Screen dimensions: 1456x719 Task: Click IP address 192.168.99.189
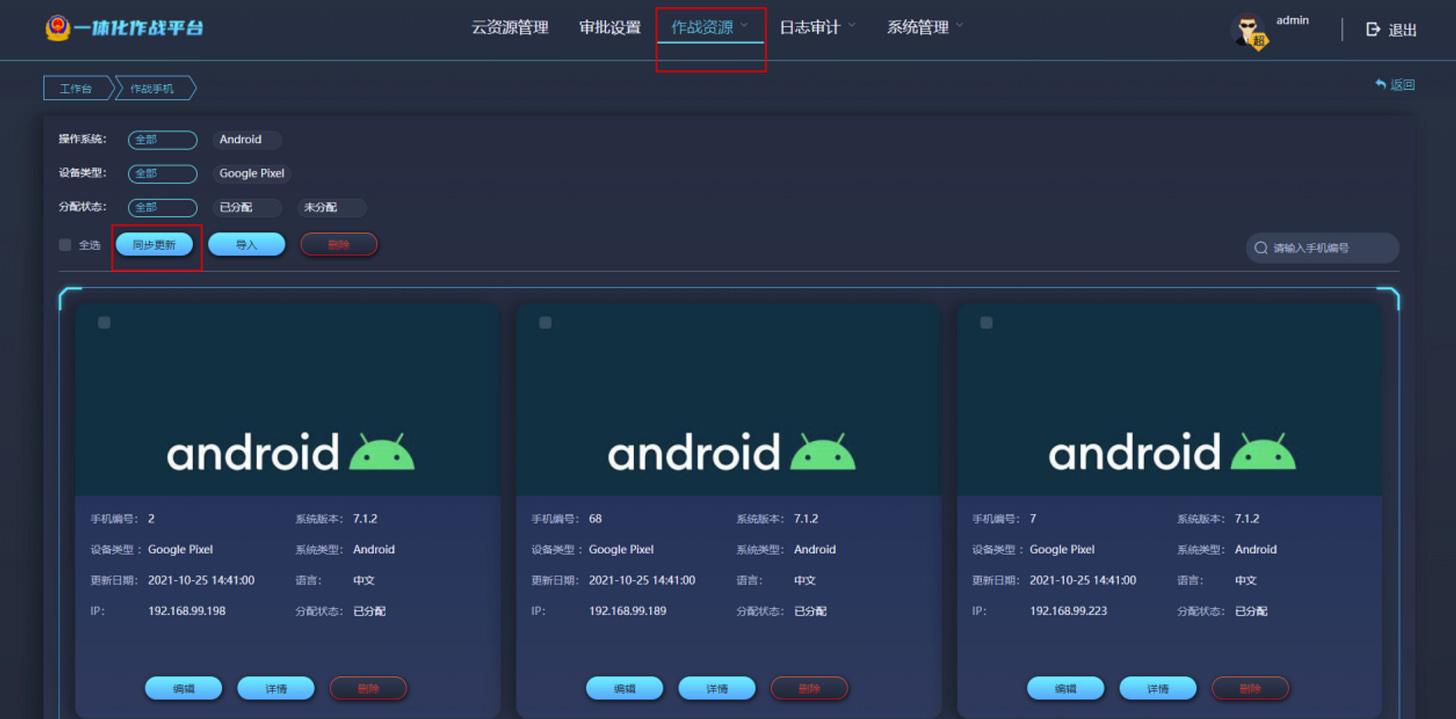[628, 611]
